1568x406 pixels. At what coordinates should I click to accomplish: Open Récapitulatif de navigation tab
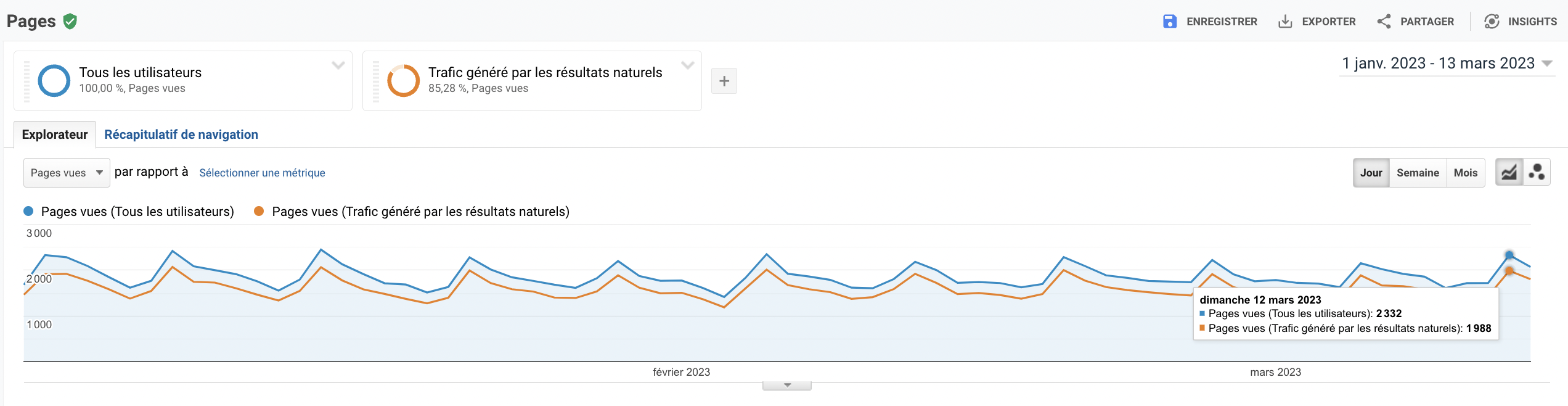[x=181, y=135]
